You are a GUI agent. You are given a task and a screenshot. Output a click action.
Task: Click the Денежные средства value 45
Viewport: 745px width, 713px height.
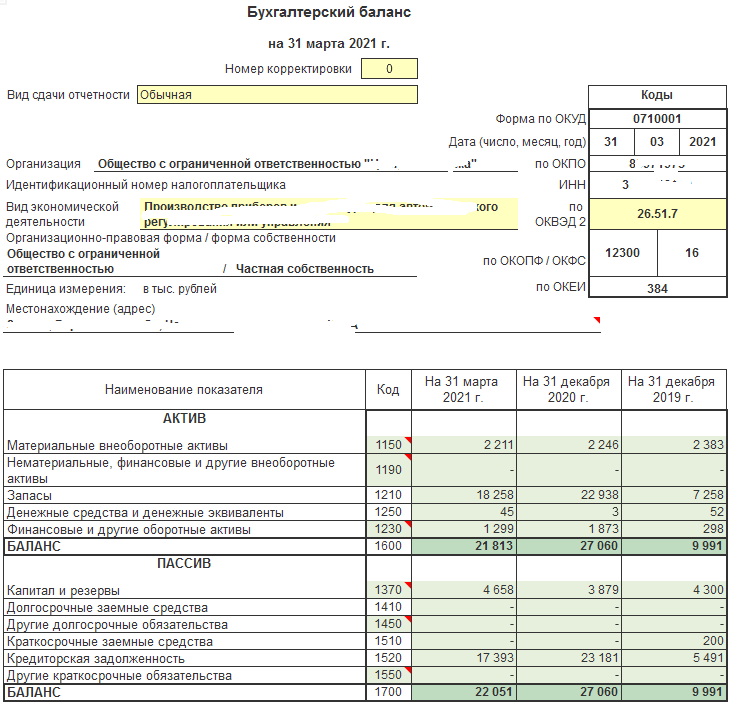tap(464, 512)
